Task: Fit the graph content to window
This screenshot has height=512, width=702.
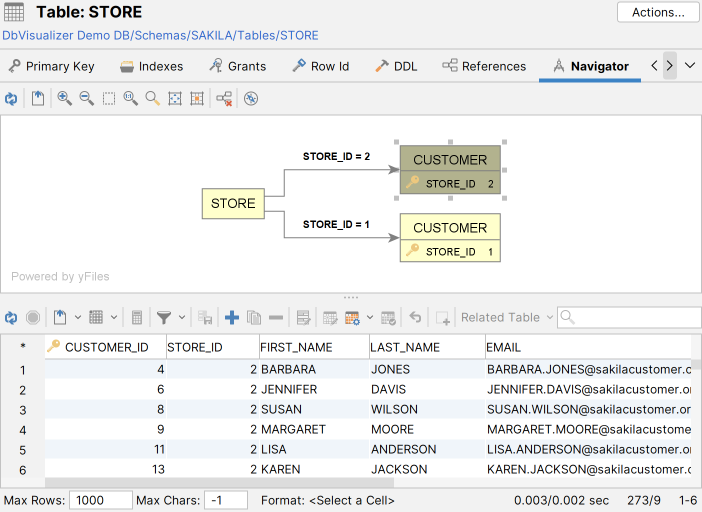Action: coord(175,98)
